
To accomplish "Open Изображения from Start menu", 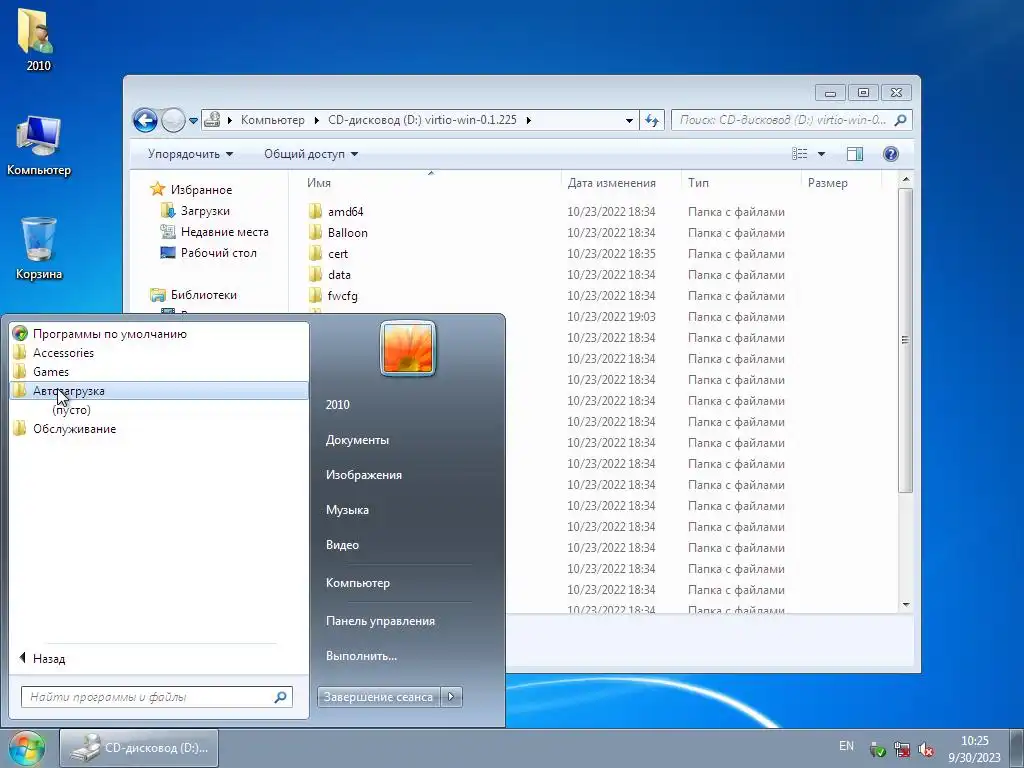I will (364, 475).
